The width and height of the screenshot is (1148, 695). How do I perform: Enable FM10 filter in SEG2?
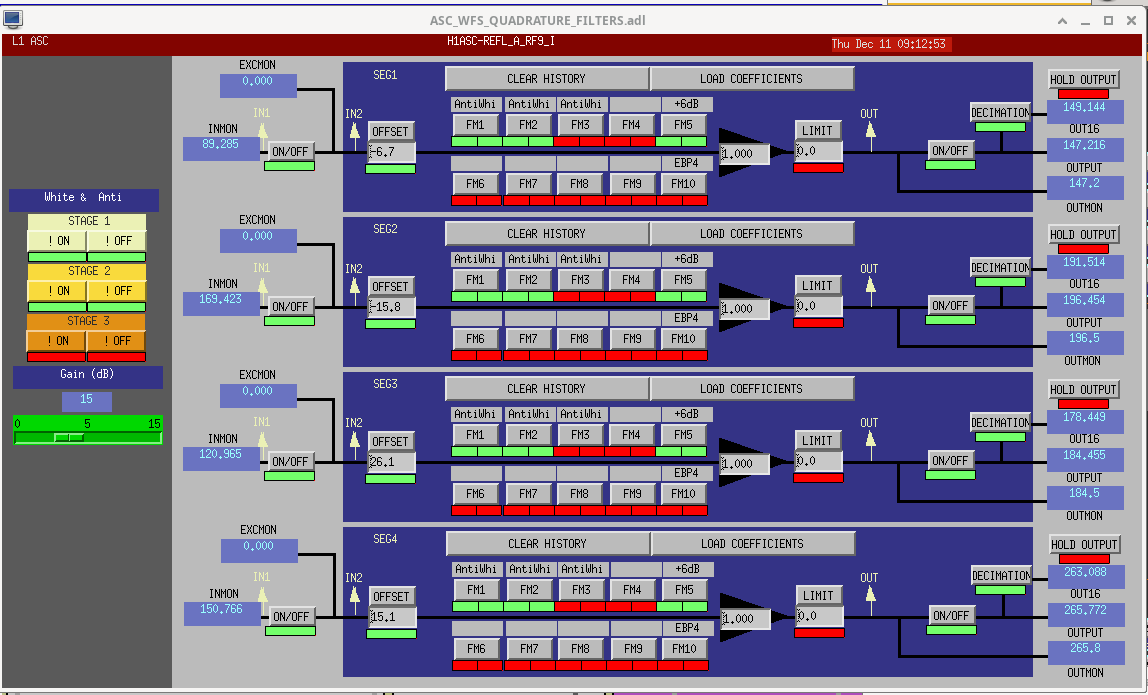[x=683, y=339]
